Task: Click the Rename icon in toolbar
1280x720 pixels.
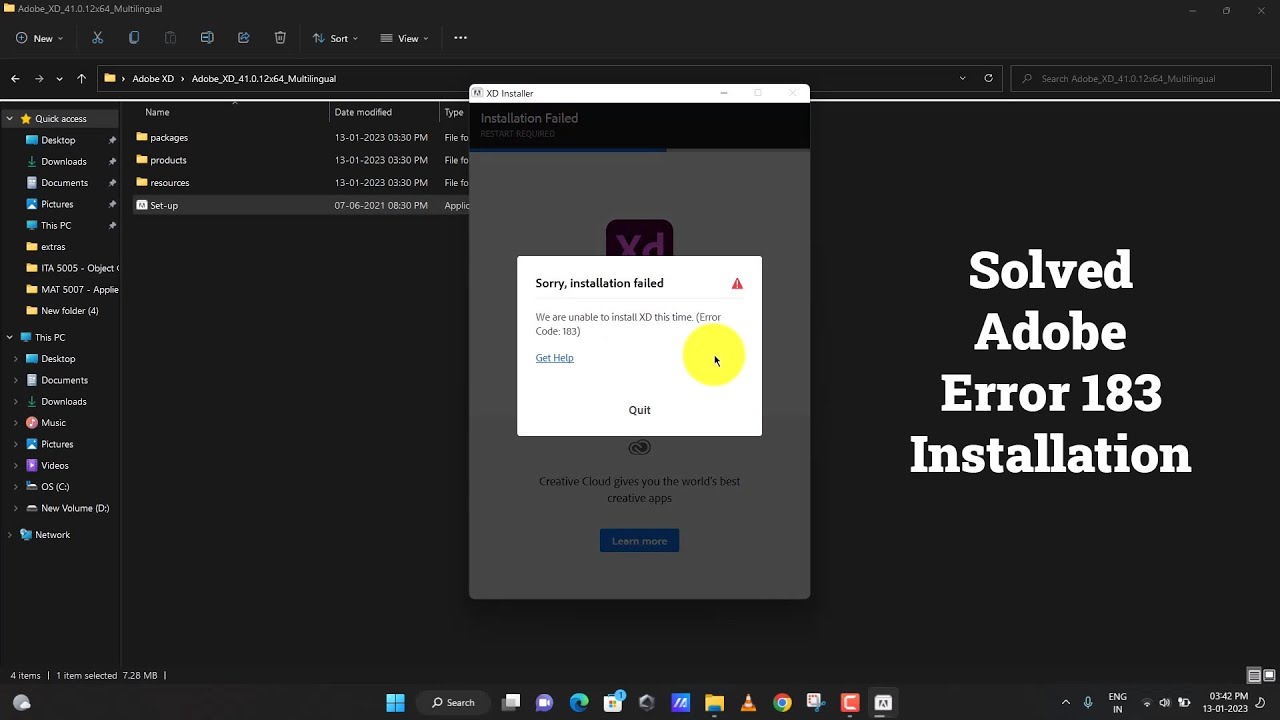Action: tap(207, 38)
